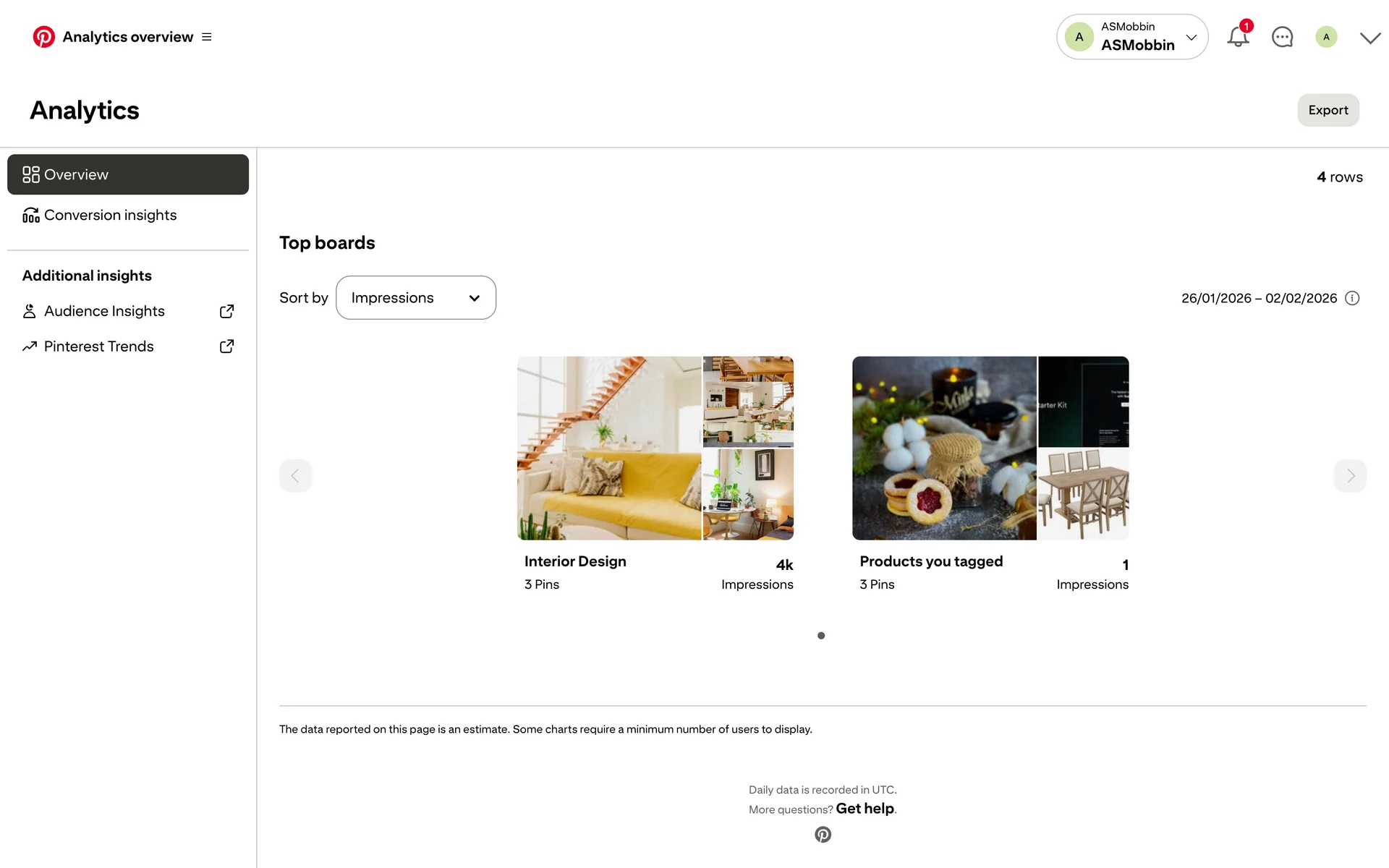Image resolution: width=1389 pixels, height=868 pixels.
Task: Go to previous boards carousel arrow
Action: coord(295,475)
